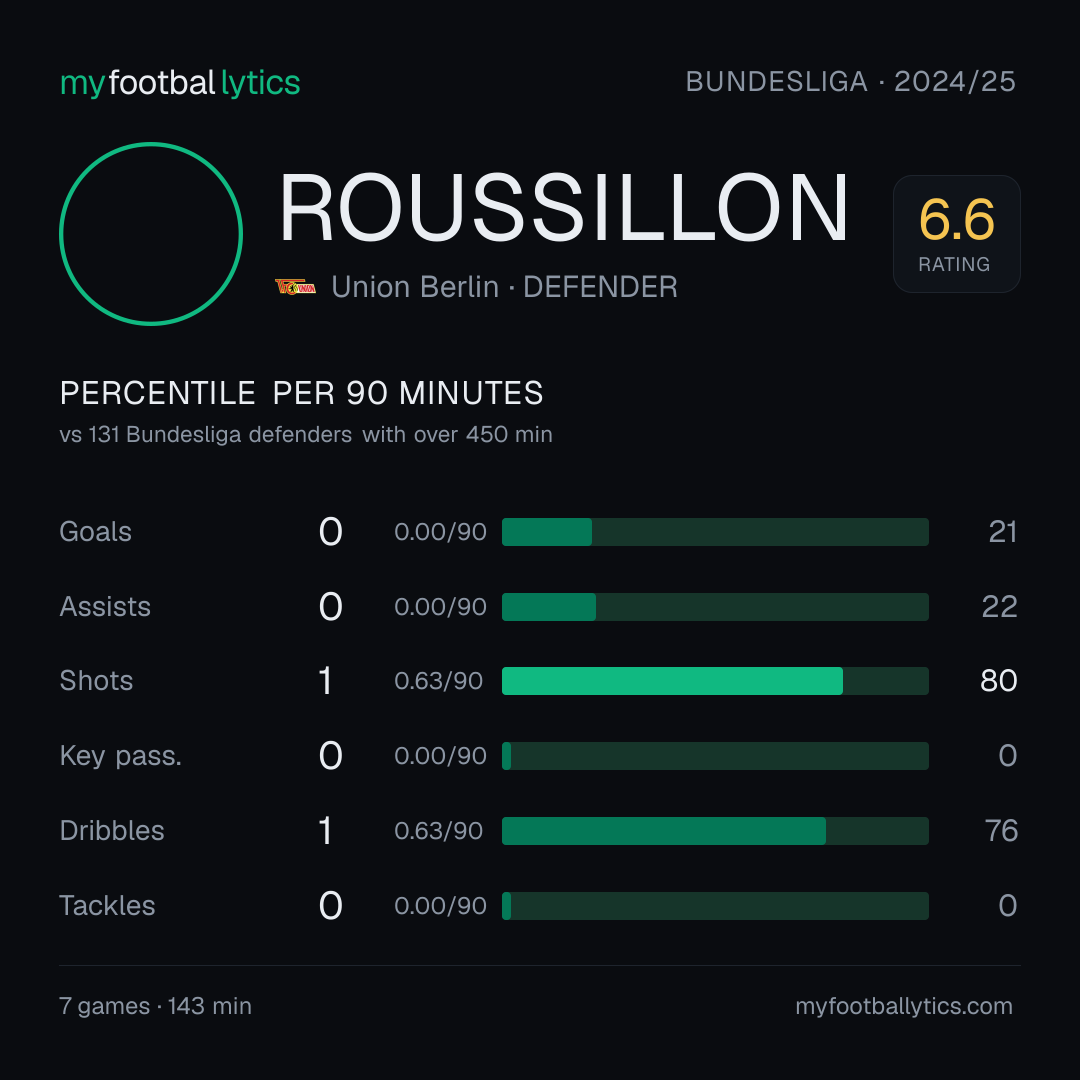This screenshot has width=1080, height=1080.
Task: Click the Dribbles percentile bar
Action: tap(715, 831)
